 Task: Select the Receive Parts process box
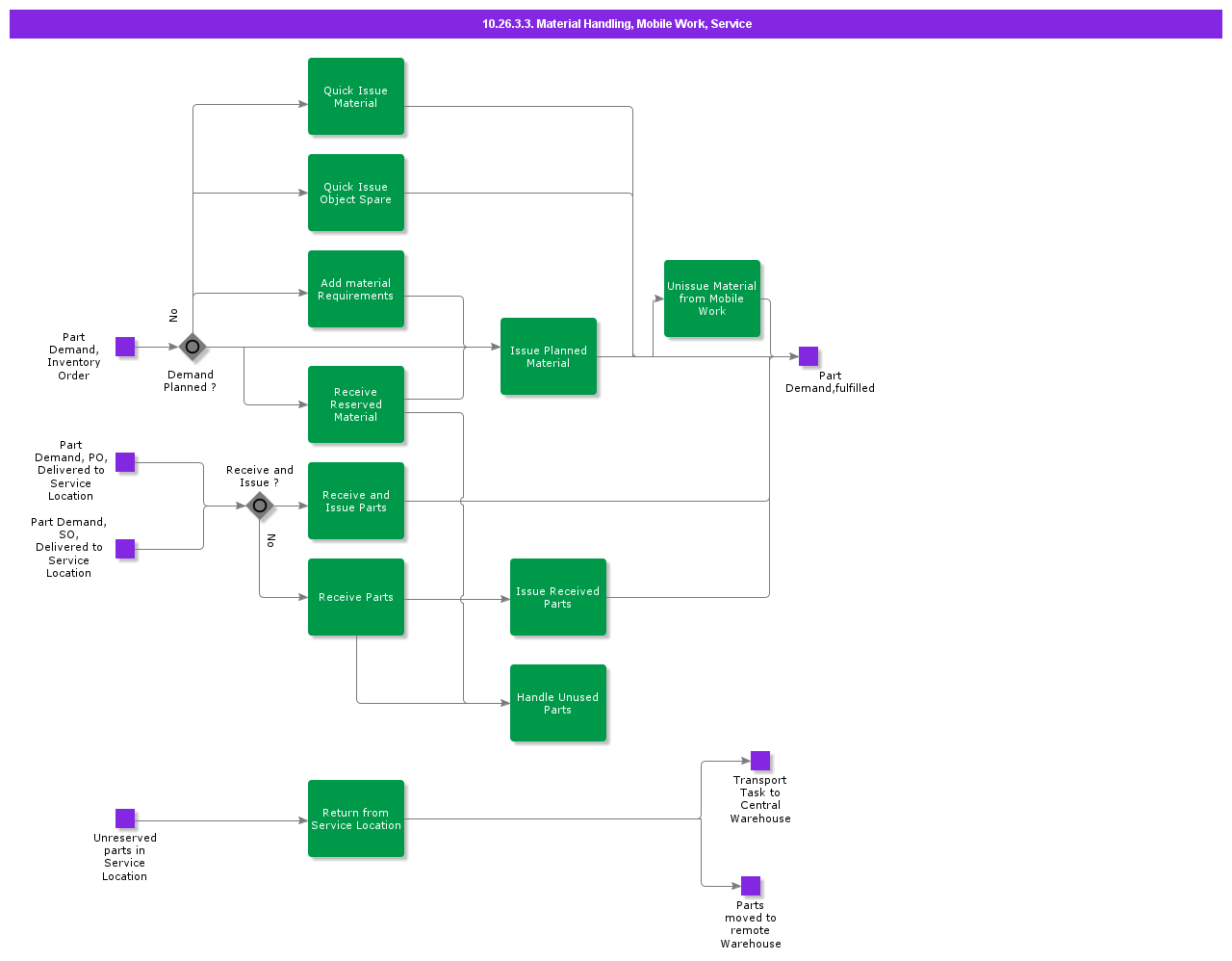[x=356, y=597]
